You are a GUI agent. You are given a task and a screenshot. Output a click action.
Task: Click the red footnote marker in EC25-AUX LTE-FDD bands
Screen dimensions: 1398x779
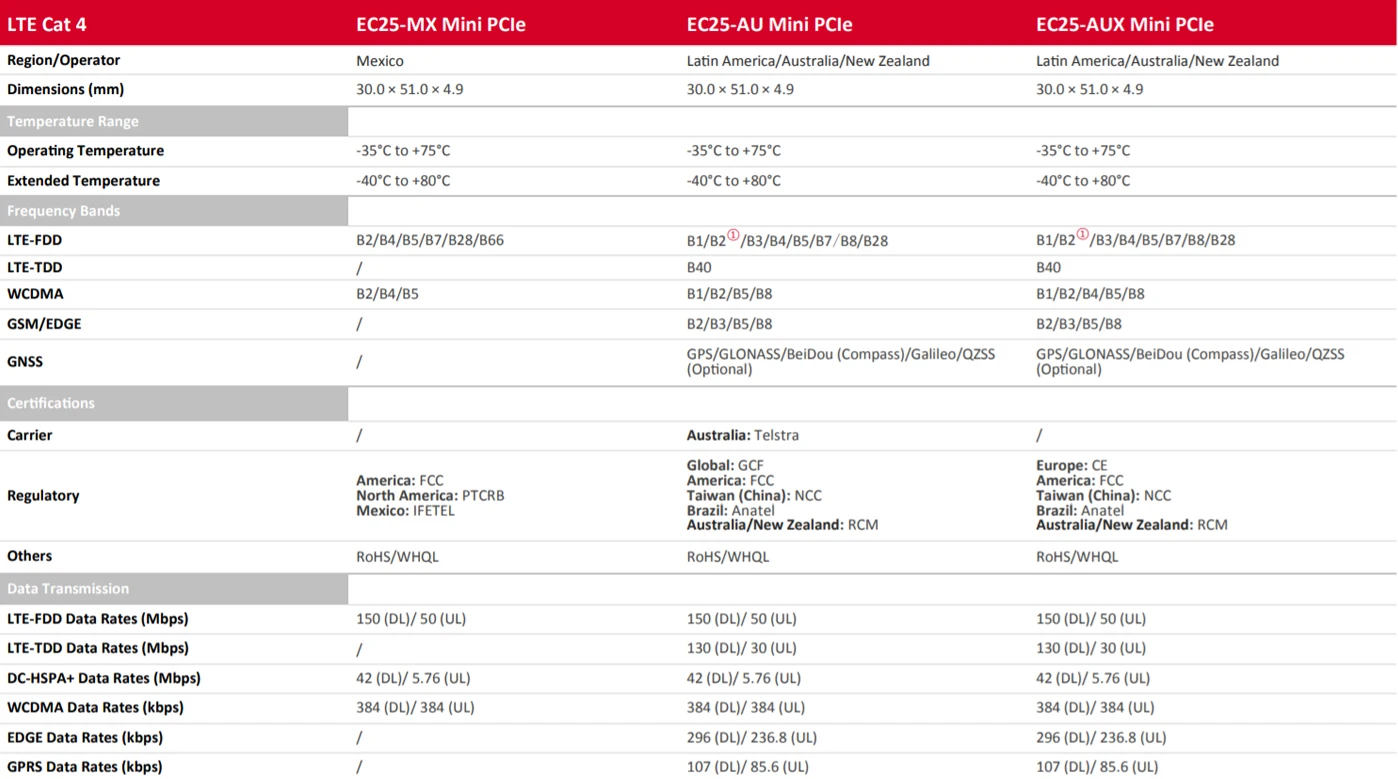coord(1082,236)
